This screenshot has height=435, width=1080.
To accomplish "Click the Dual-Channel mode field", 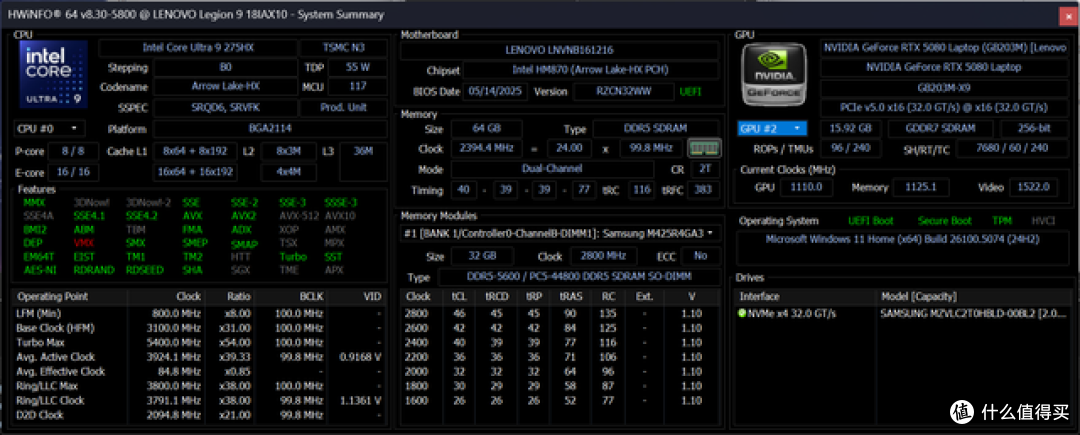I will point(552,169).
